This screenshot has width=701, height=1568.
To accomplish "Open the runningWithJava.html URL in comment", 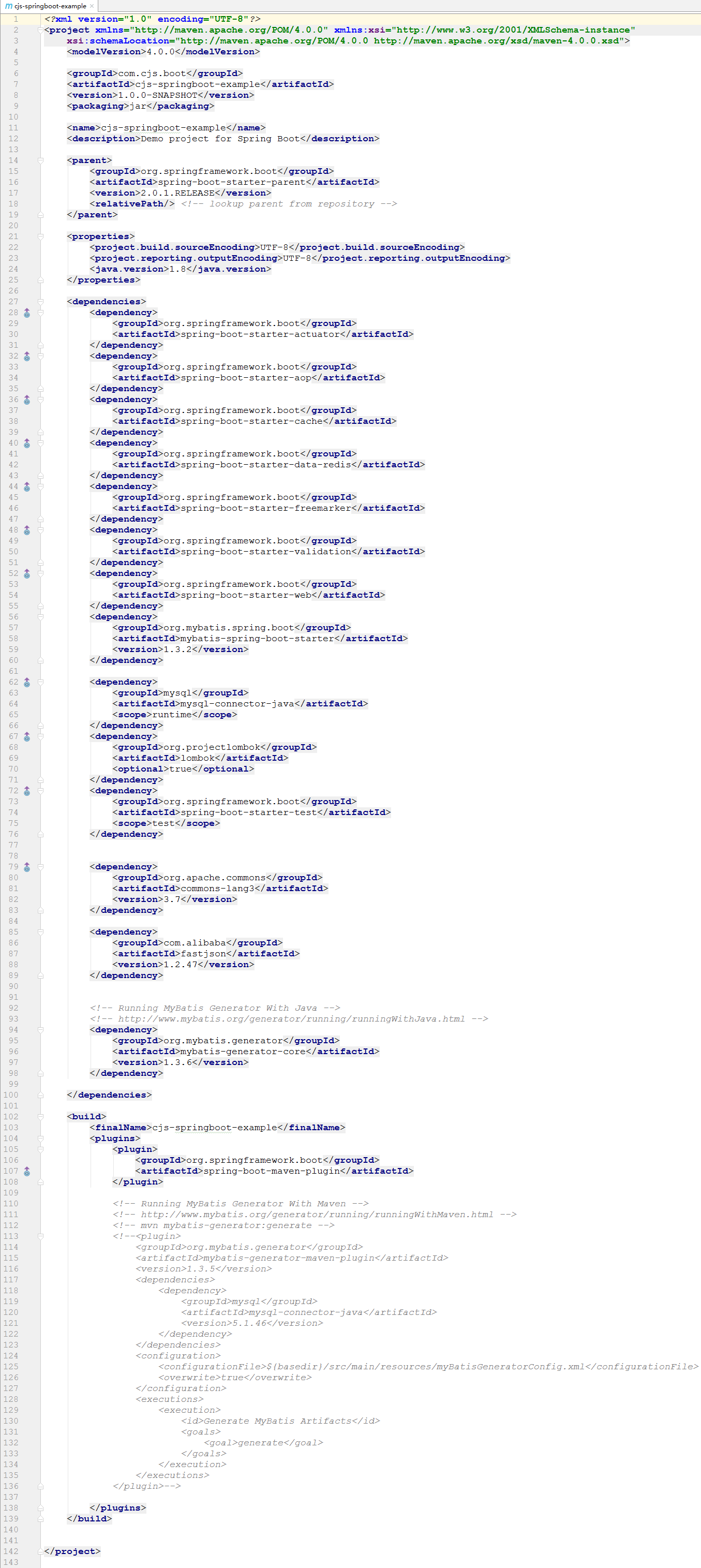I will pos(291,1019).
